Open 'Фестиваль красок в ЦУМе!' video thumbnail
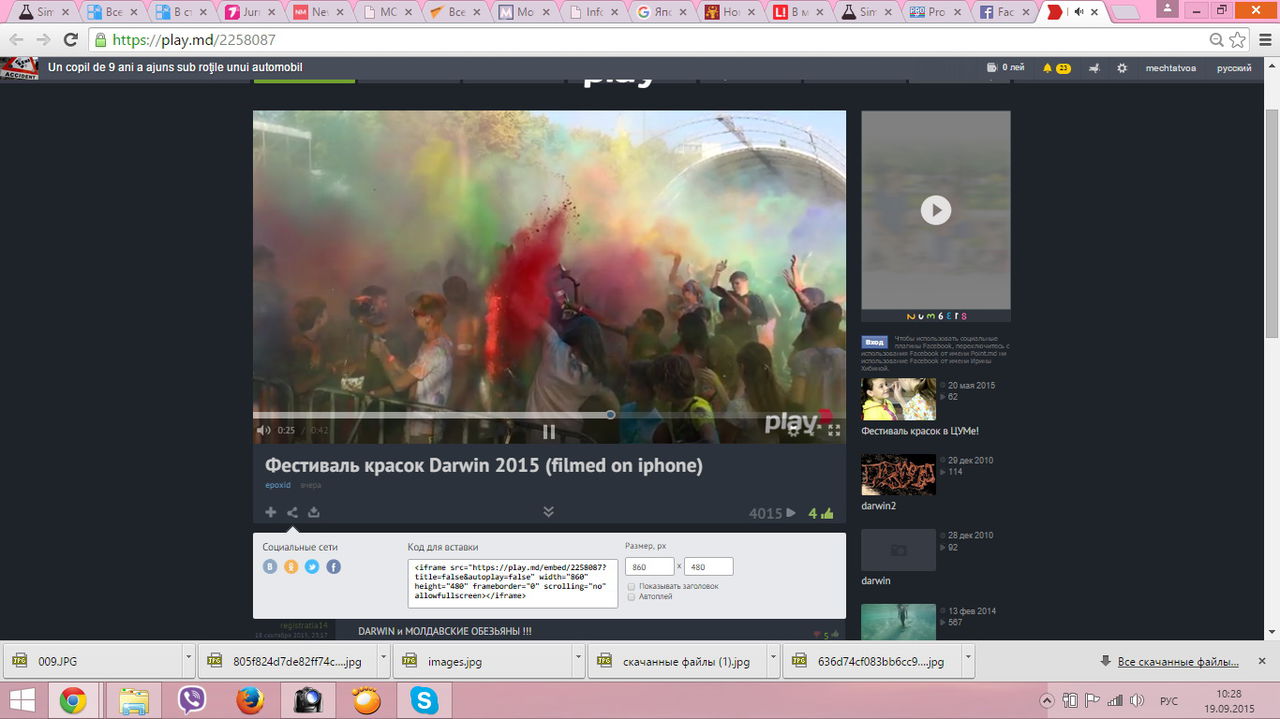Image resolution: width=1280 pixels, height=719 pixels. 898,399
